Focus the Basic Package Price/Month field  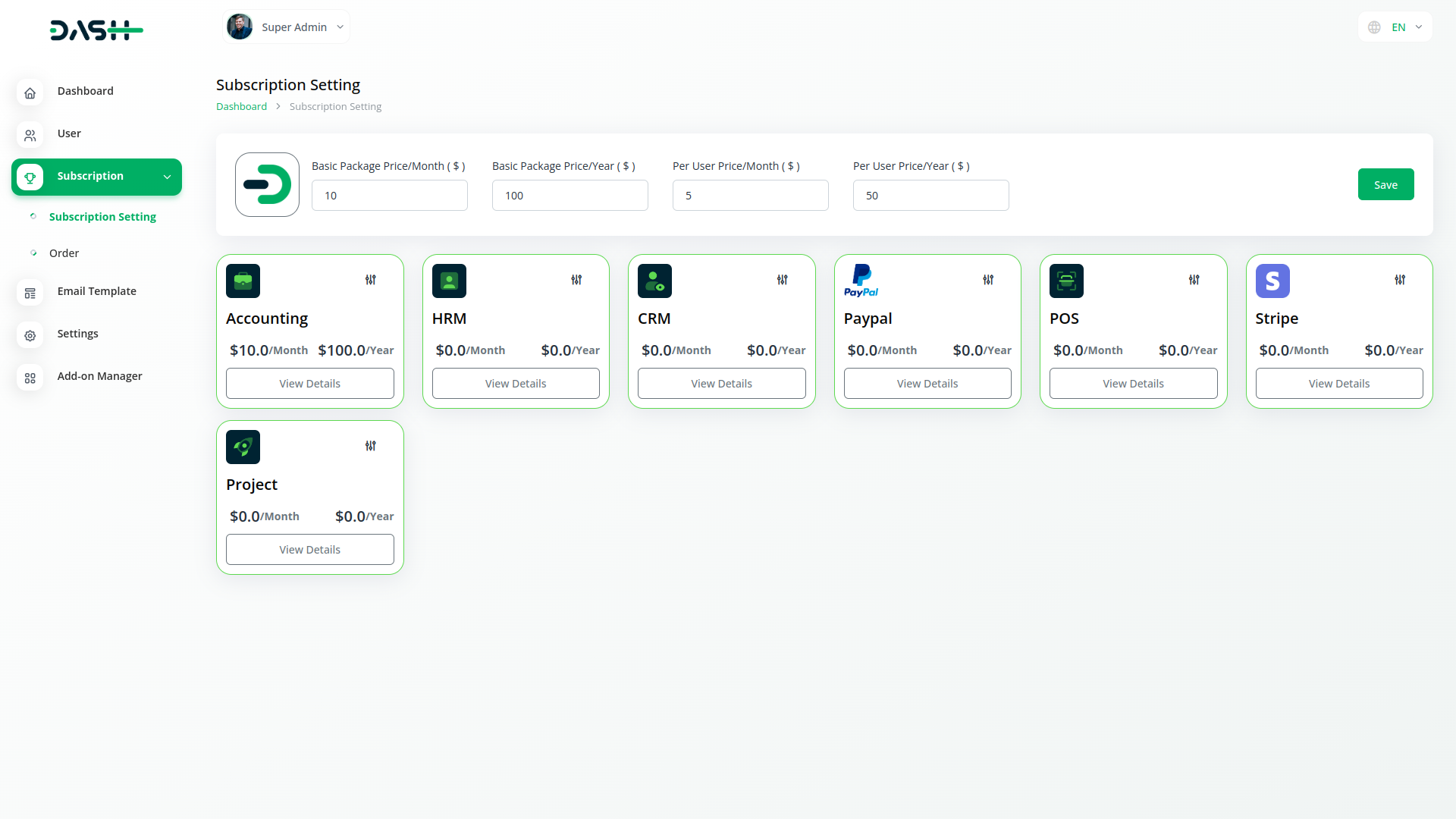(x=389, y=196)
